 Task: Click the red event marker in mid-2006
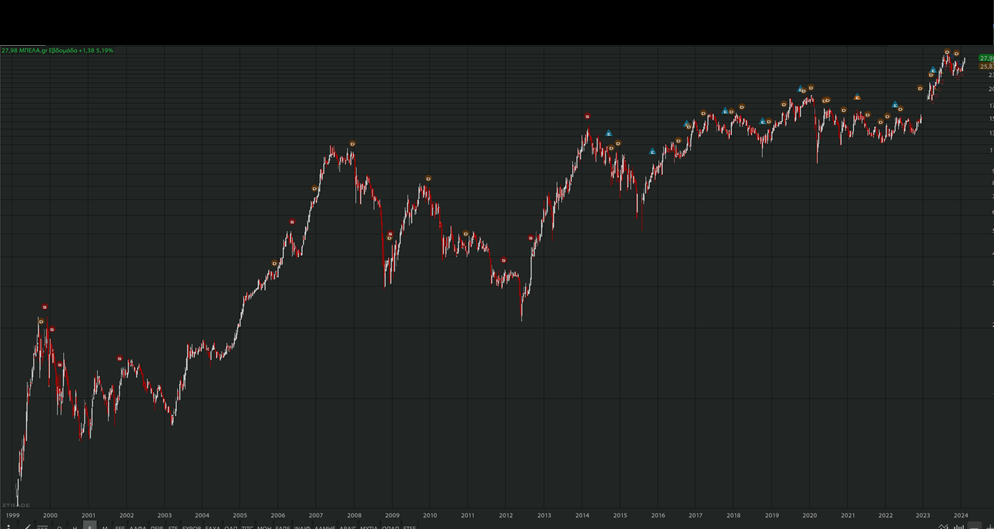(292, 222)
